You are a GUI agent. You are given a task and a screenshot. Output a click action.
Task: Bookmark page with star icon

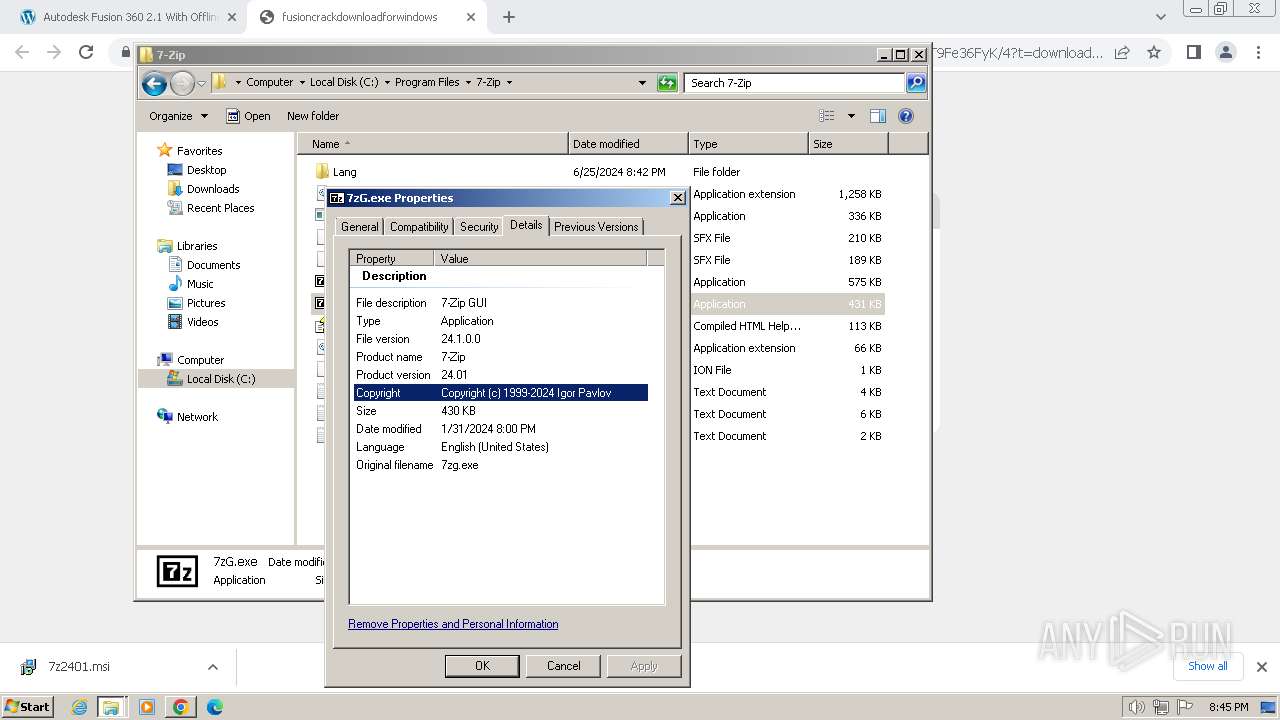click(x=1154, y=52)
